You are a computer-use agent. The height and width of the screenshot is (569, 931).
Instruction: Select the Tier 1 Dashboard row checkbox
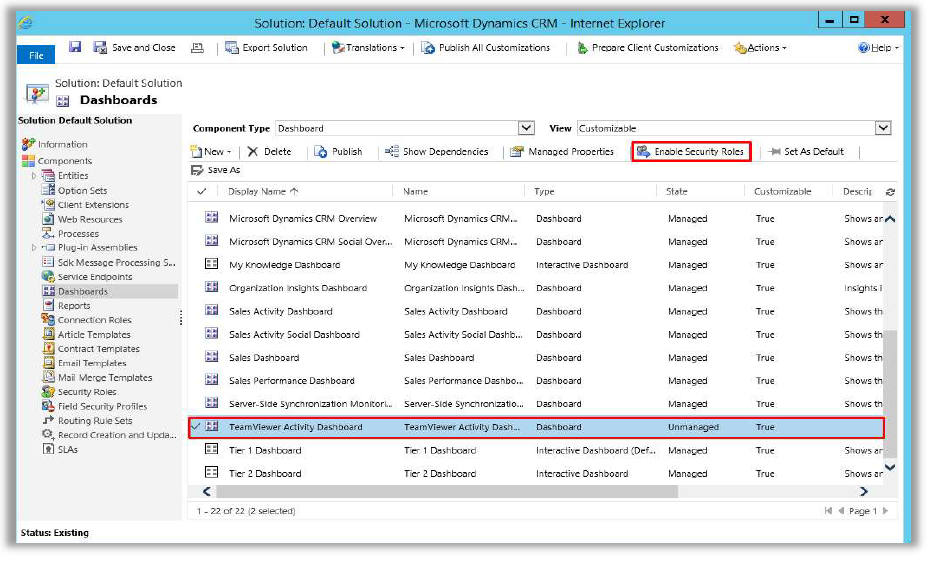pos(195,450)
